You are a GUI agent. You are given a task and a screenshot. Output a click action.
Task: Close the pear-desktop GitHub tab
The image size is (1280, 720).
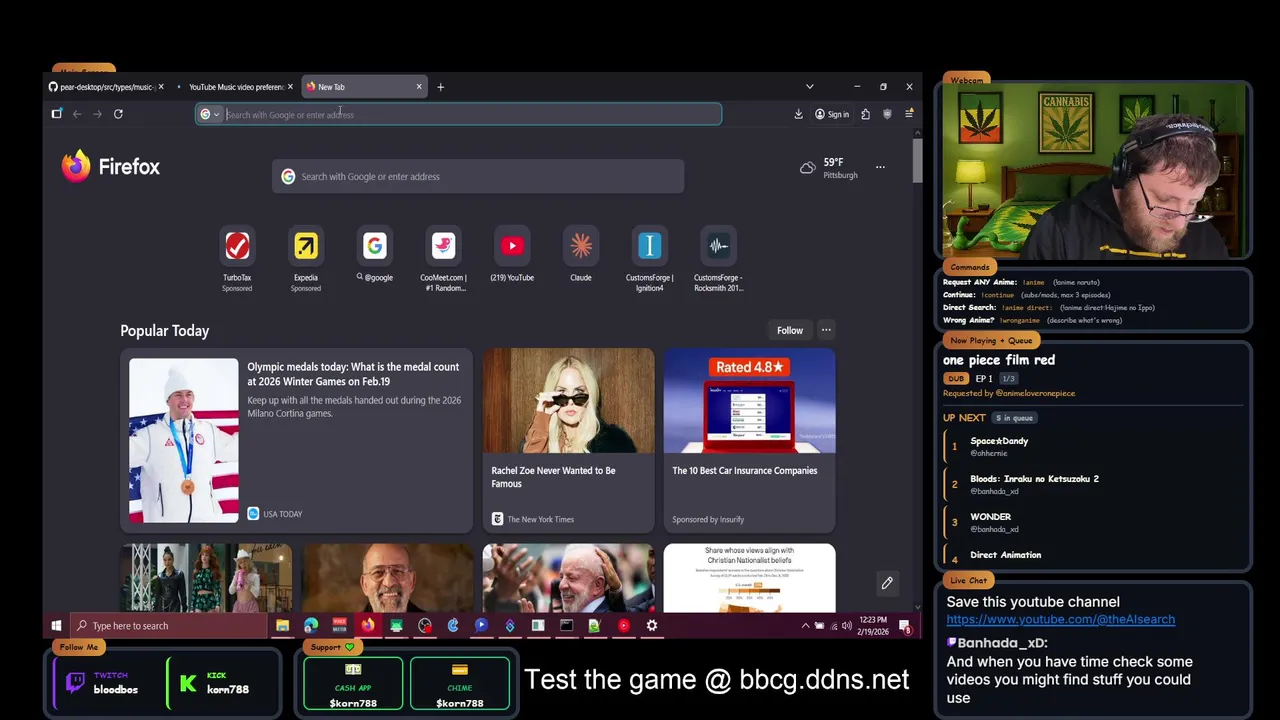tap(161, 87)
